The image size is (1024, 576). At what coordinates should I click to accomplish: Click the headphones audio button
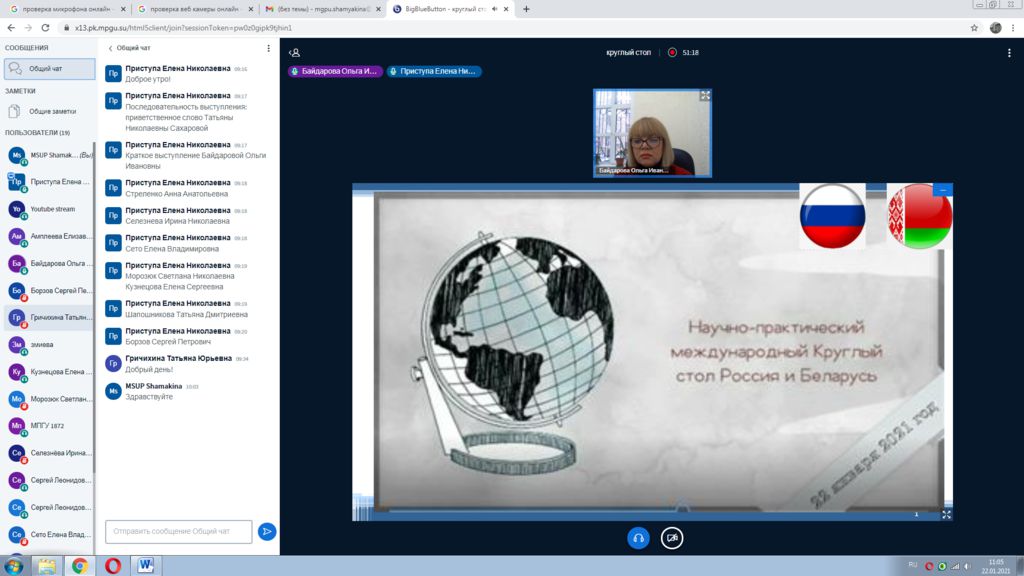pos(638,538)
